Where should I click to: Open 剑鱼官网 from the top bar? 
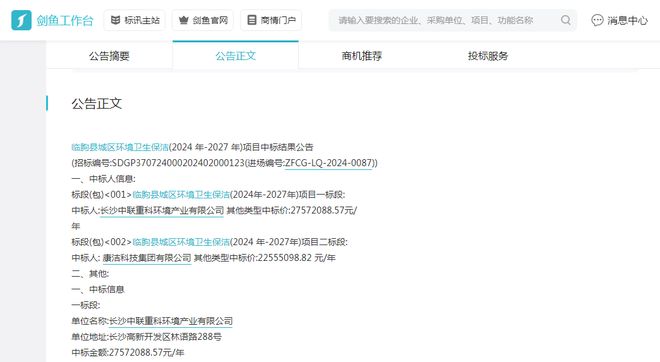(x=203, y=20)
